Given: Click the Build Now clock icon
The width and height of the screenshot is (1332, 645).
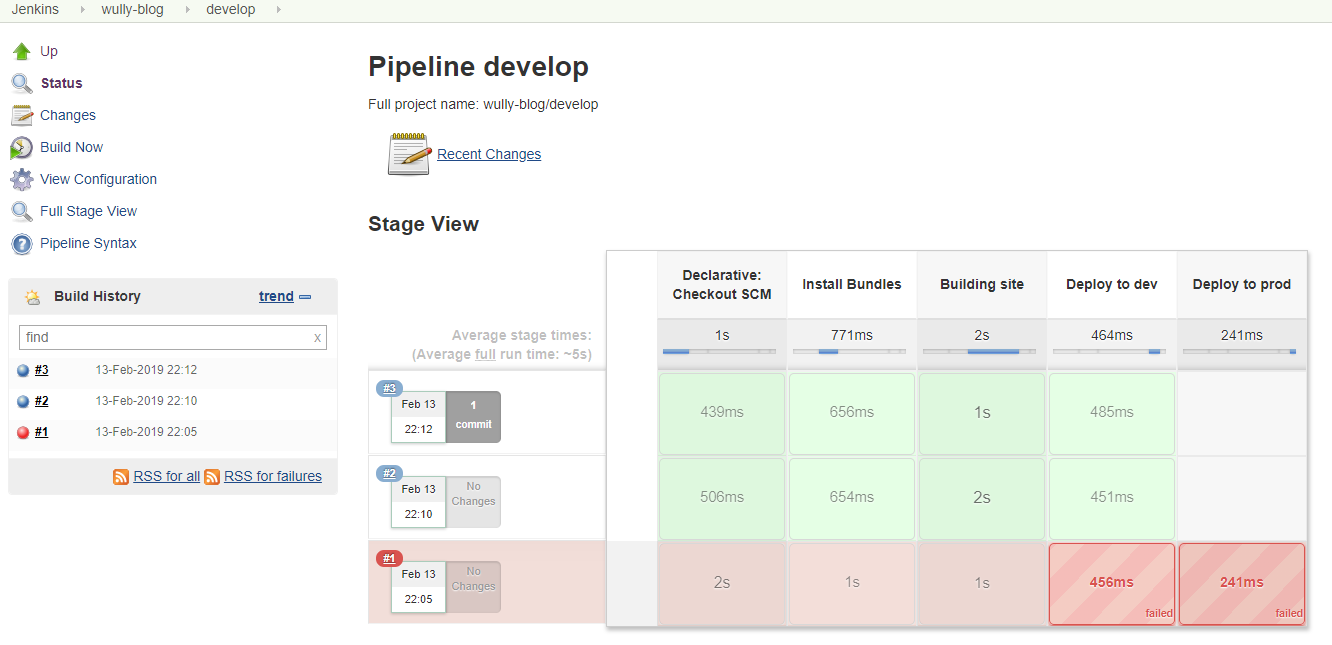Looking at the screenshot, I should pos(21,148).
